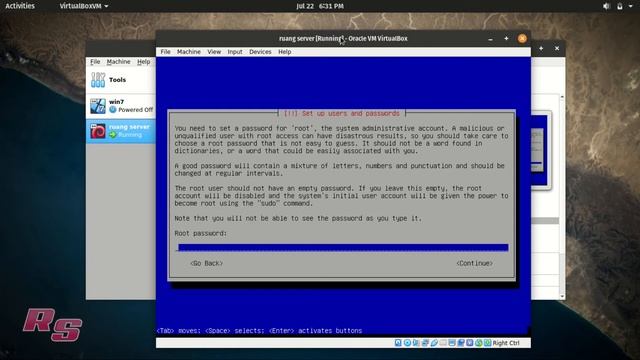
Task: Expand the VirtualBoxVM application menu
Action: (84, 6)
